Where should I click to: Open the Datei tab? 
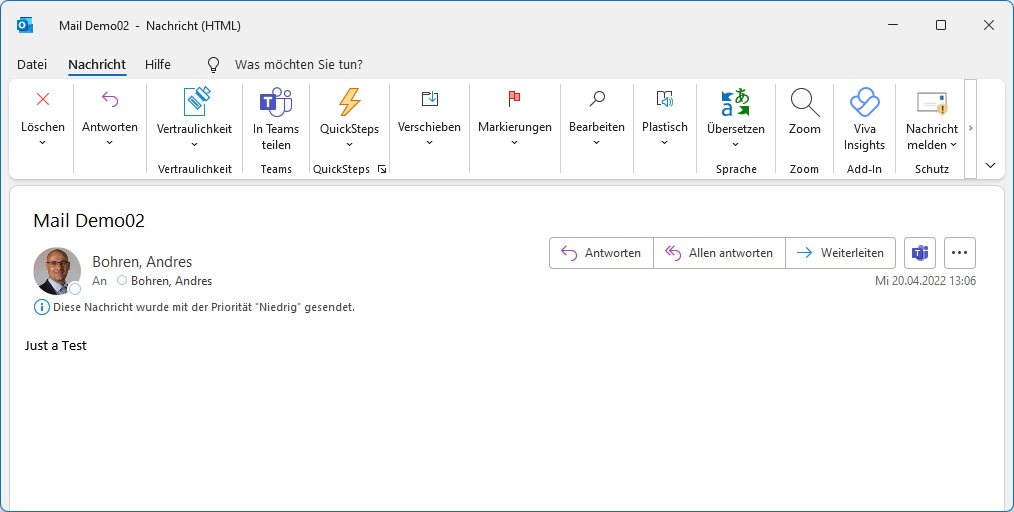coord(32,64)
